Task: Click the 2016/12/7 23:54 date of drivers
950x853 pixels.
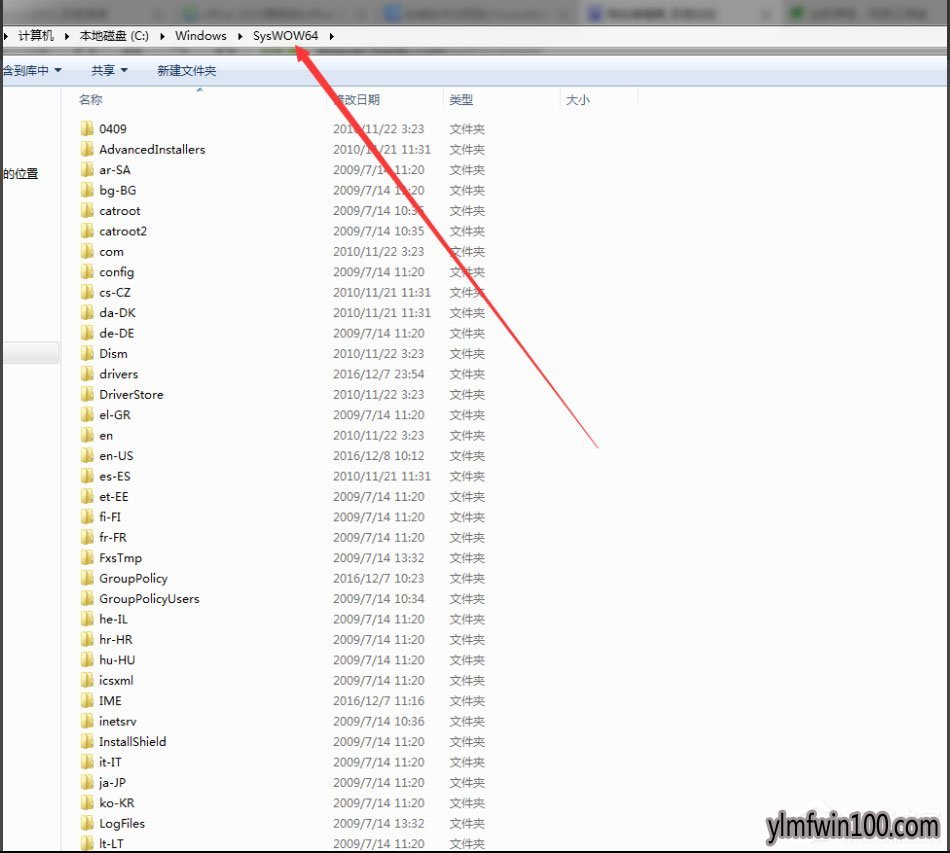Action: click(379, 374)
